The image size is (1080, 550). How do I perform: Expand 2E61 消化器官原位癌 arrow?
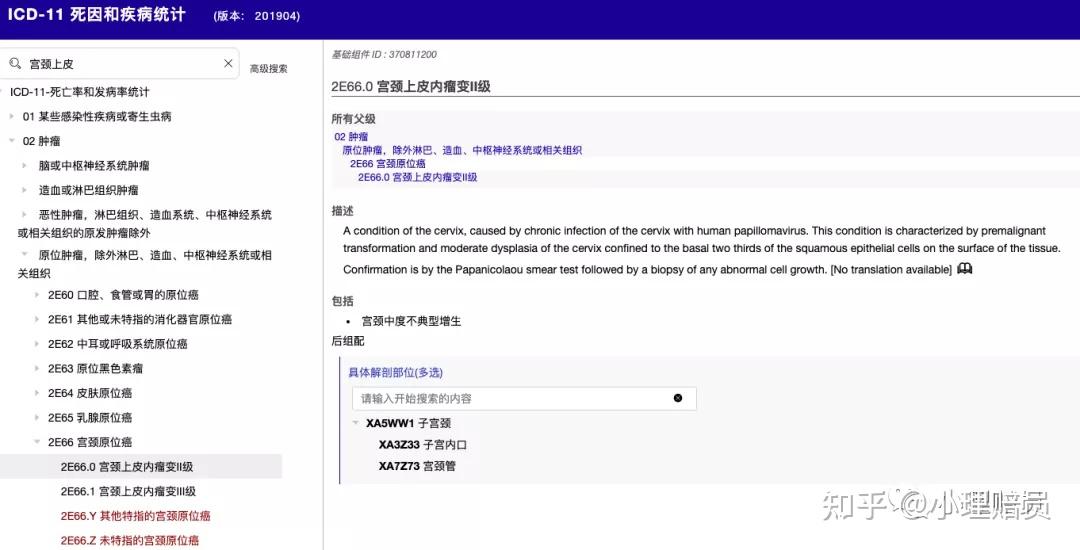[37, 319]
